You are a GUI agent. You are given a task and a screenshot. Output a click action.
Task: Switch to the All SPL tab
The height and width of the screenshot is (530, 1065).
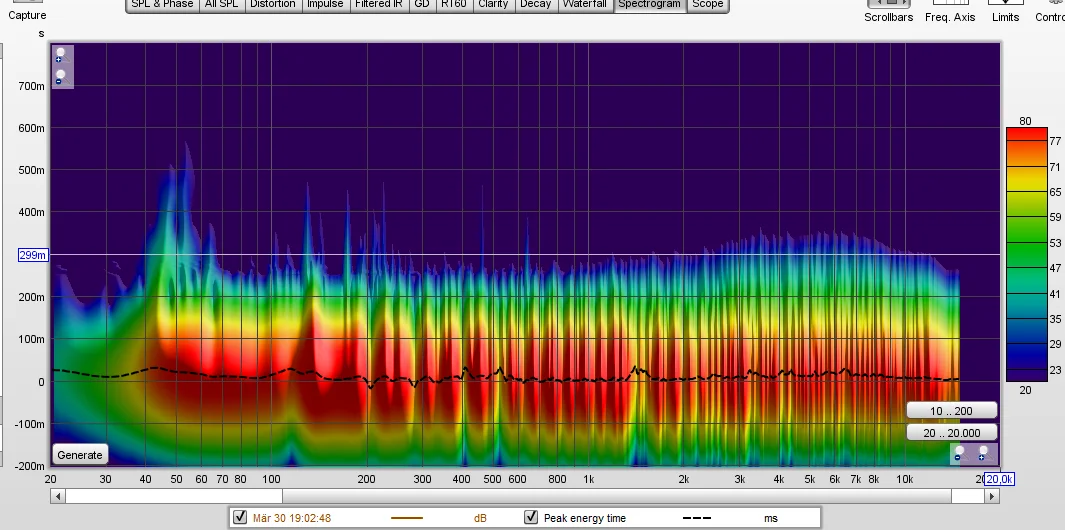coord(221,5)
